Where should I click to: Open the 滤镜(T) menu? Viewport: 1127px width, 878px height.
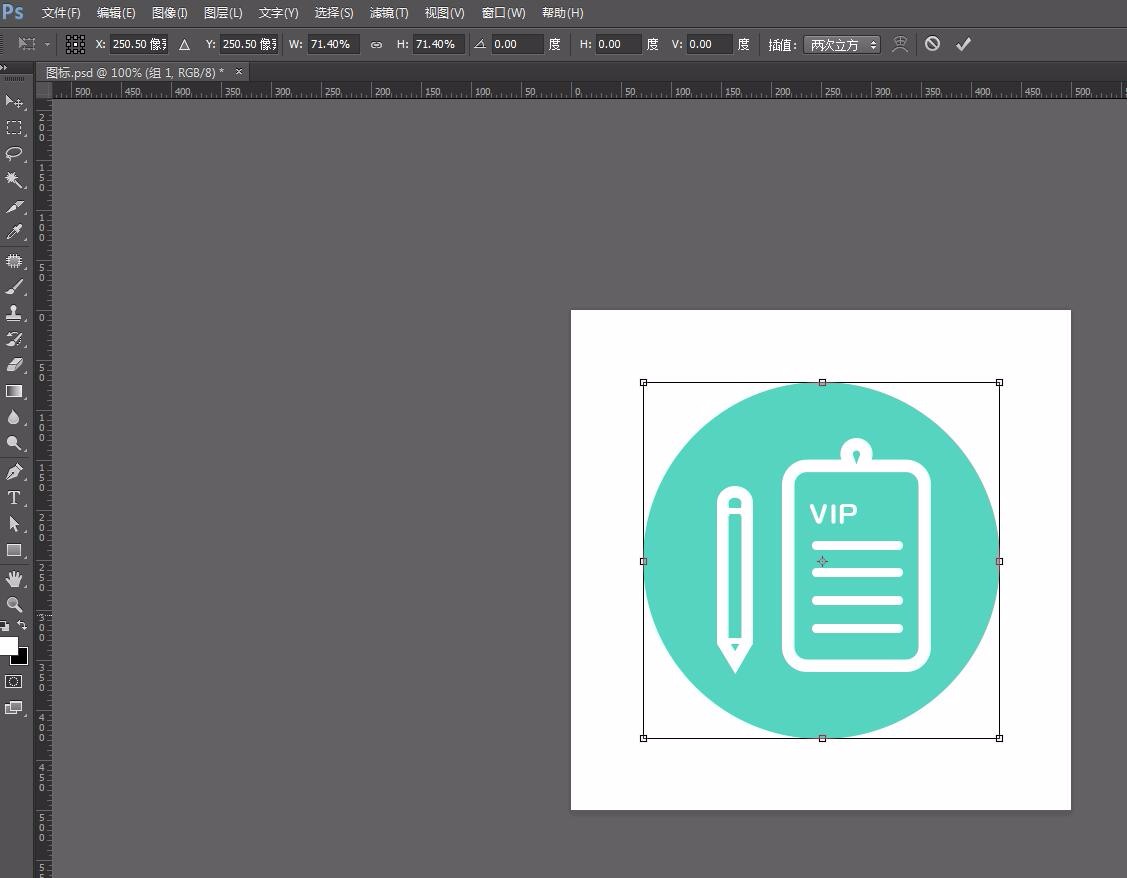[389, 13]
